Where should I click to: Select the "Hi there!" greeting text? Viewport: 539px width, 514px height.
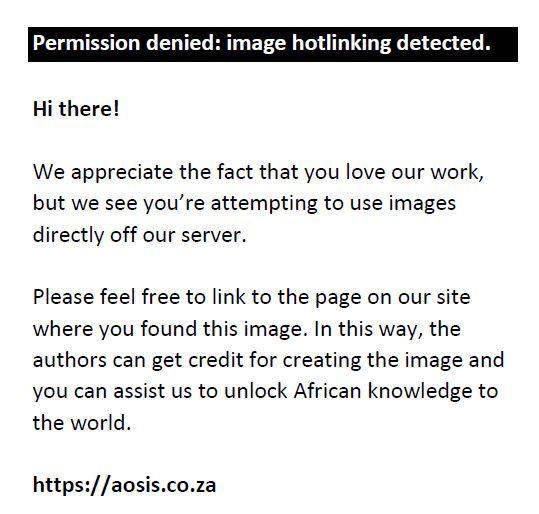(x=76, y=109)
